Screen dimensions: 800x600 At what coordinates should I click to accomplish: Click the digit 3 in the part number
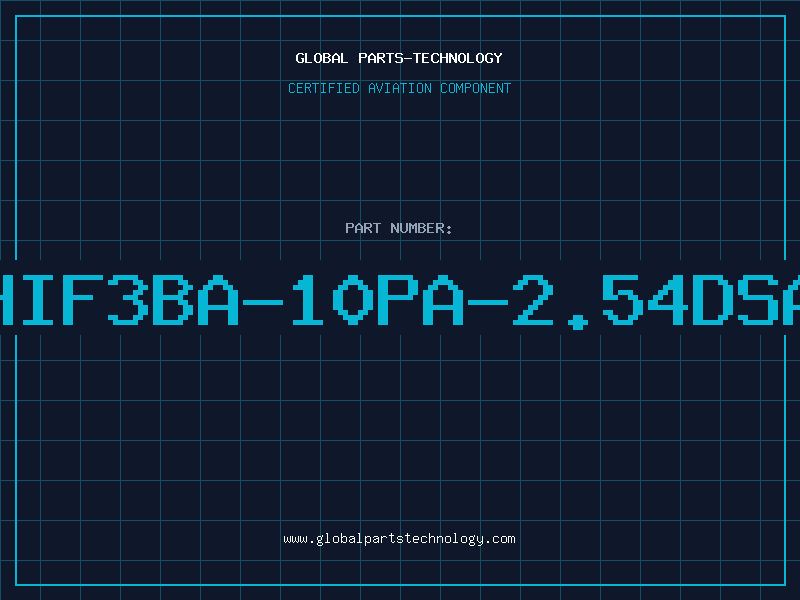click(128, 300)
